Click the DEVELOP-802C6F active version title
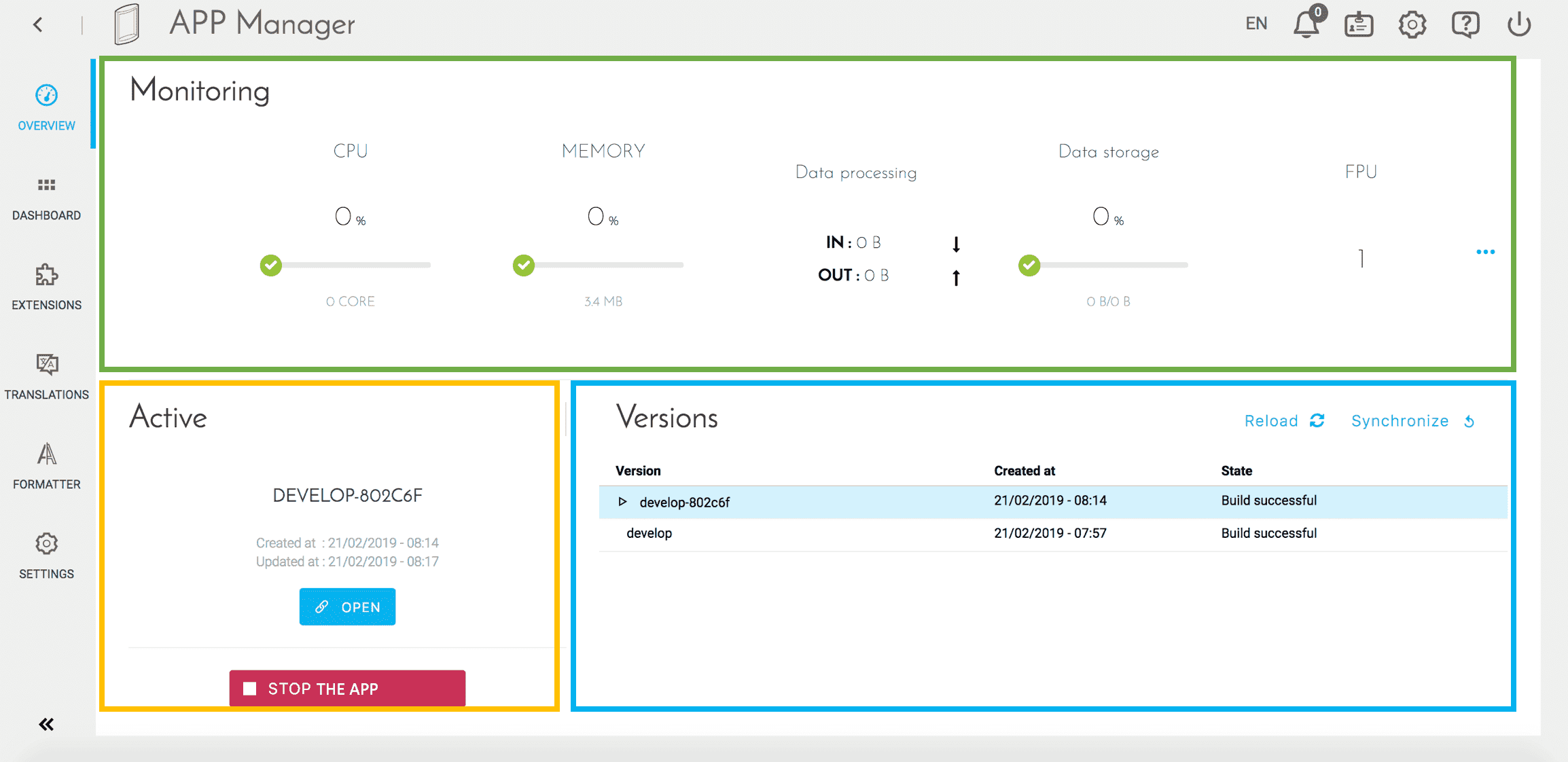This screenshot has height=762, width=1568. (x=347, y=495)
